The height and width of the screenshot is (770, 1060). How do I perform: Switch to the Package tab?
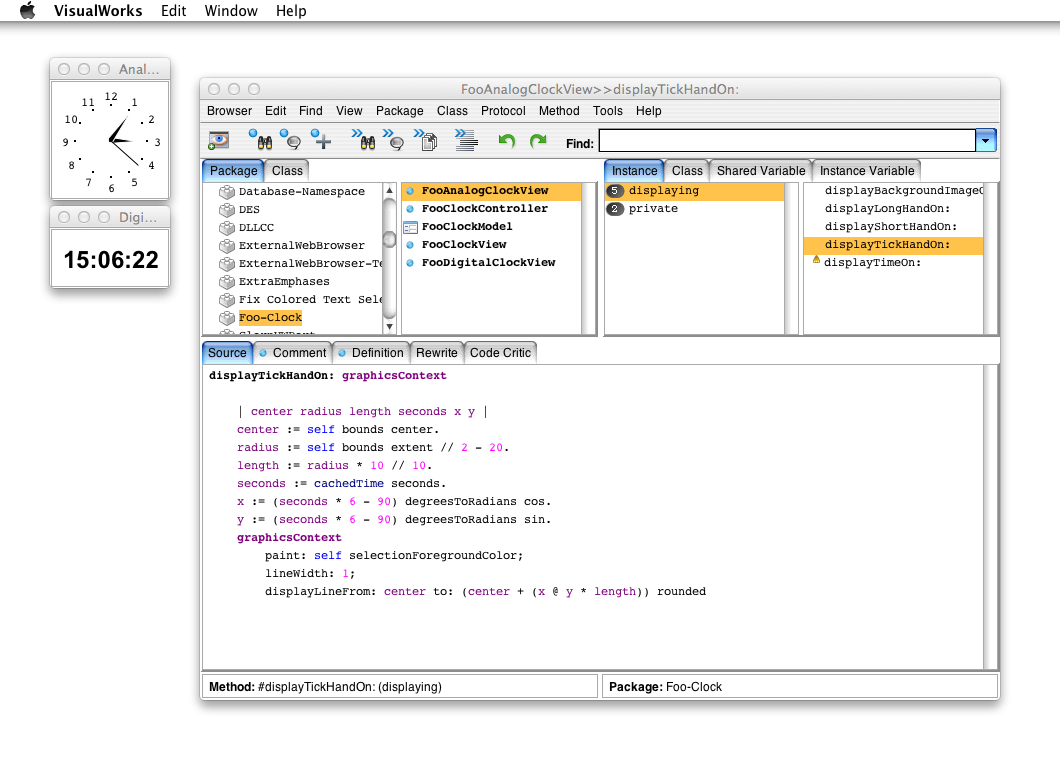(233, 171)
